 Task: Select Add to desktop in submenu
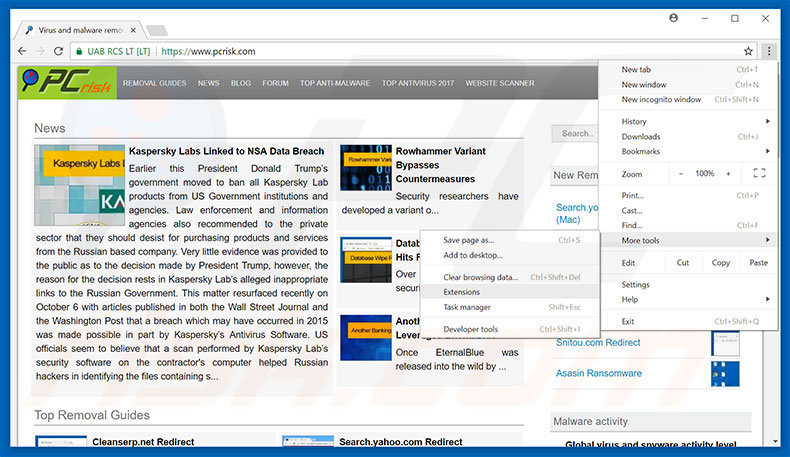[x=509, y=255]
